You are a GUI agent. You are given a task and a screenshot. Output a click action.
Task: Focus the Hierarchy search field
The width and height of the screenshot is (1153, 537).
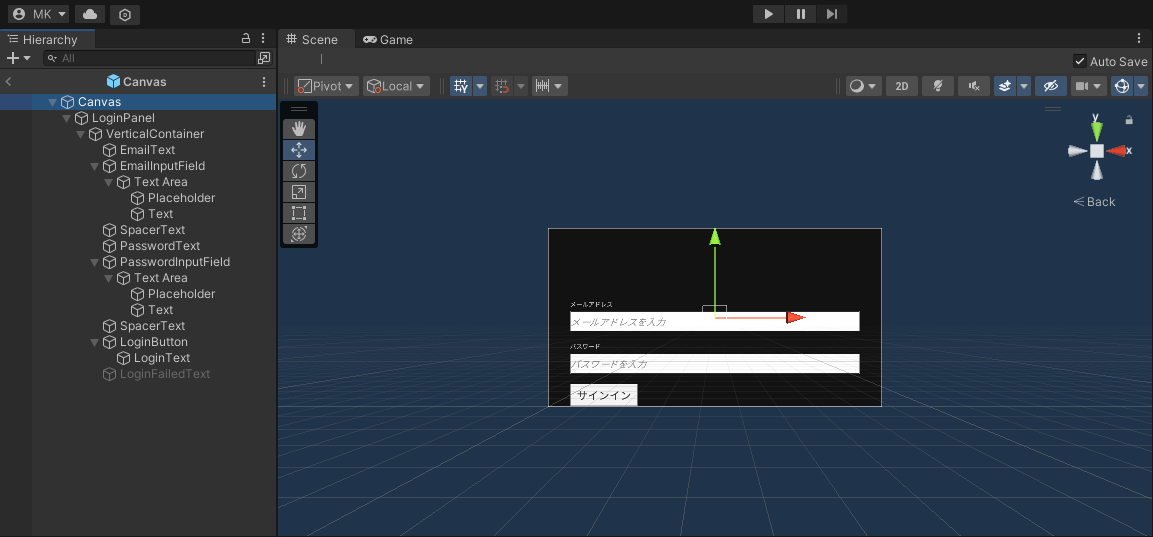point(149,58)
